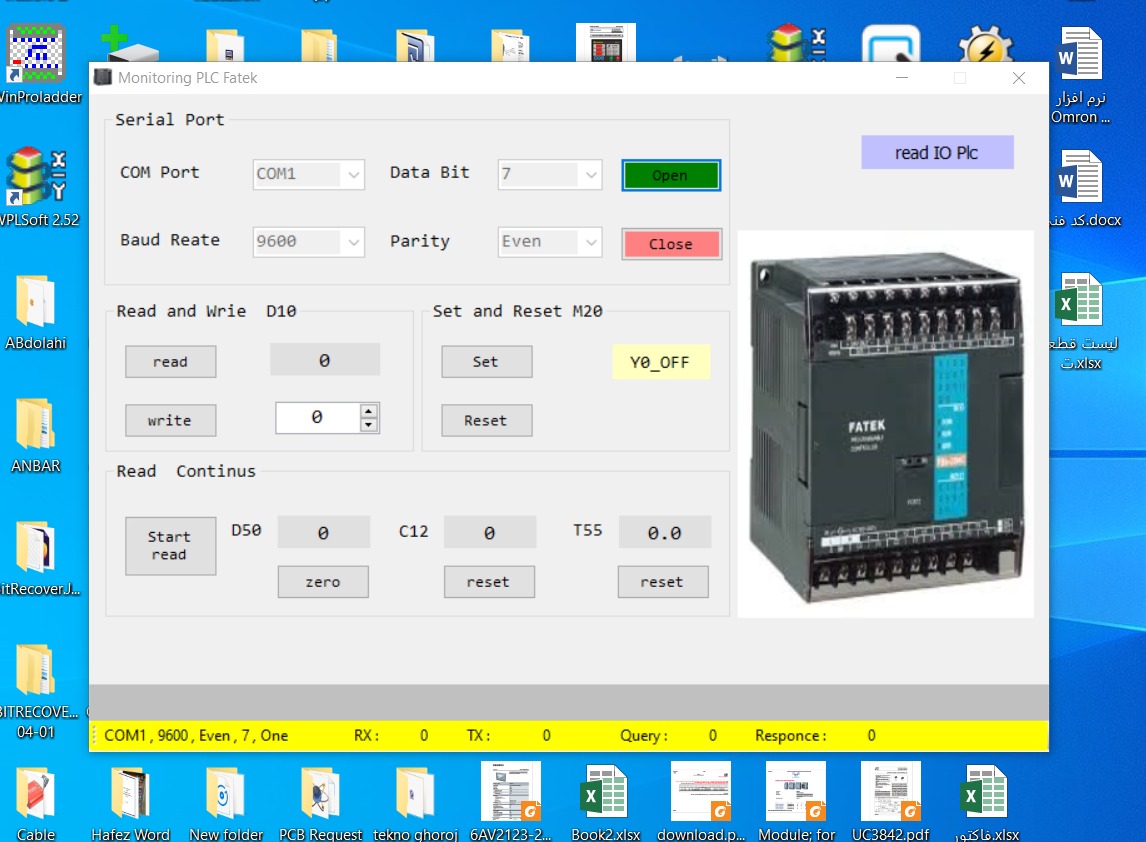Expand the COM Port dropdown
Screen dimensions: 1146x842
point(353,174)
